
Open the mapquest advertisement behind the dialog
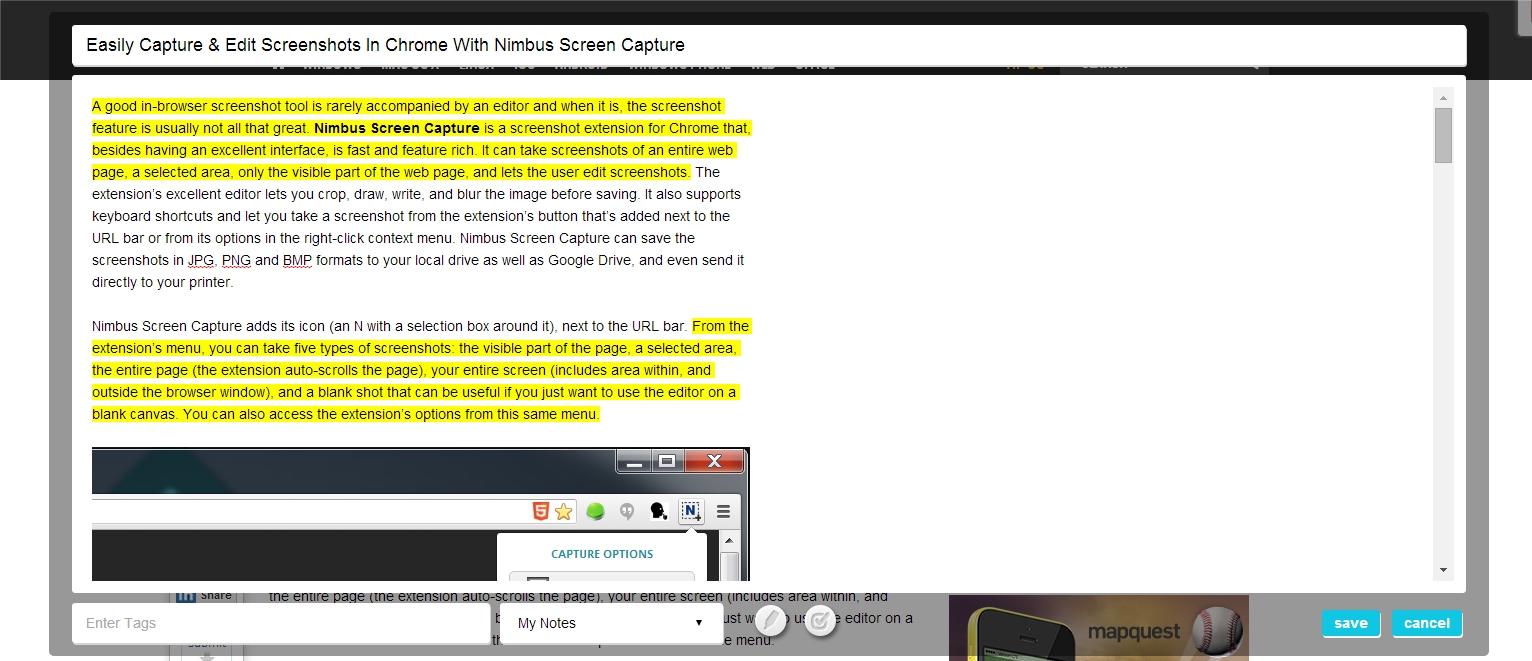[x=1099, y=628]
